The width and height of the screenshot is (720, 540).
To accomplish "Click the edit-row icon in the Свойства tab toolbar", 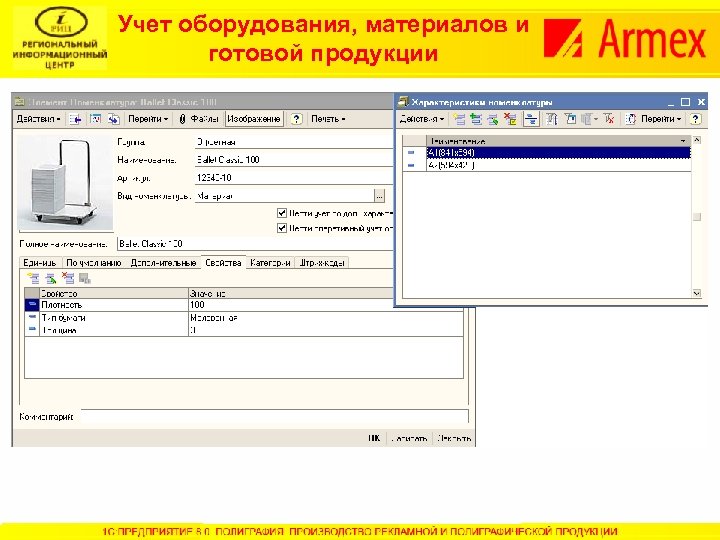I will click(51, 278).
